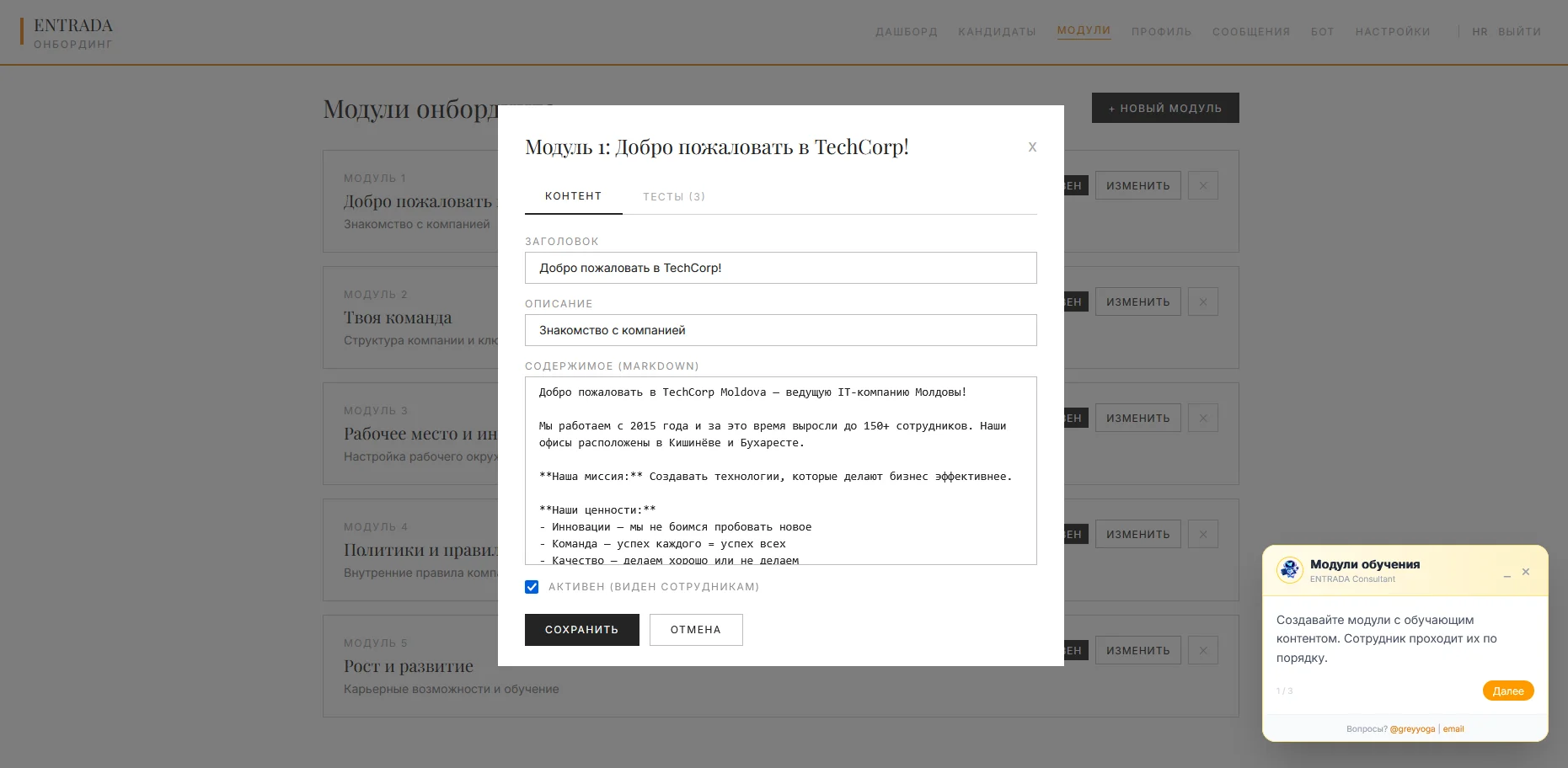
Task: Open the Тесты (3) tab
Action: [x=674, y=196]
